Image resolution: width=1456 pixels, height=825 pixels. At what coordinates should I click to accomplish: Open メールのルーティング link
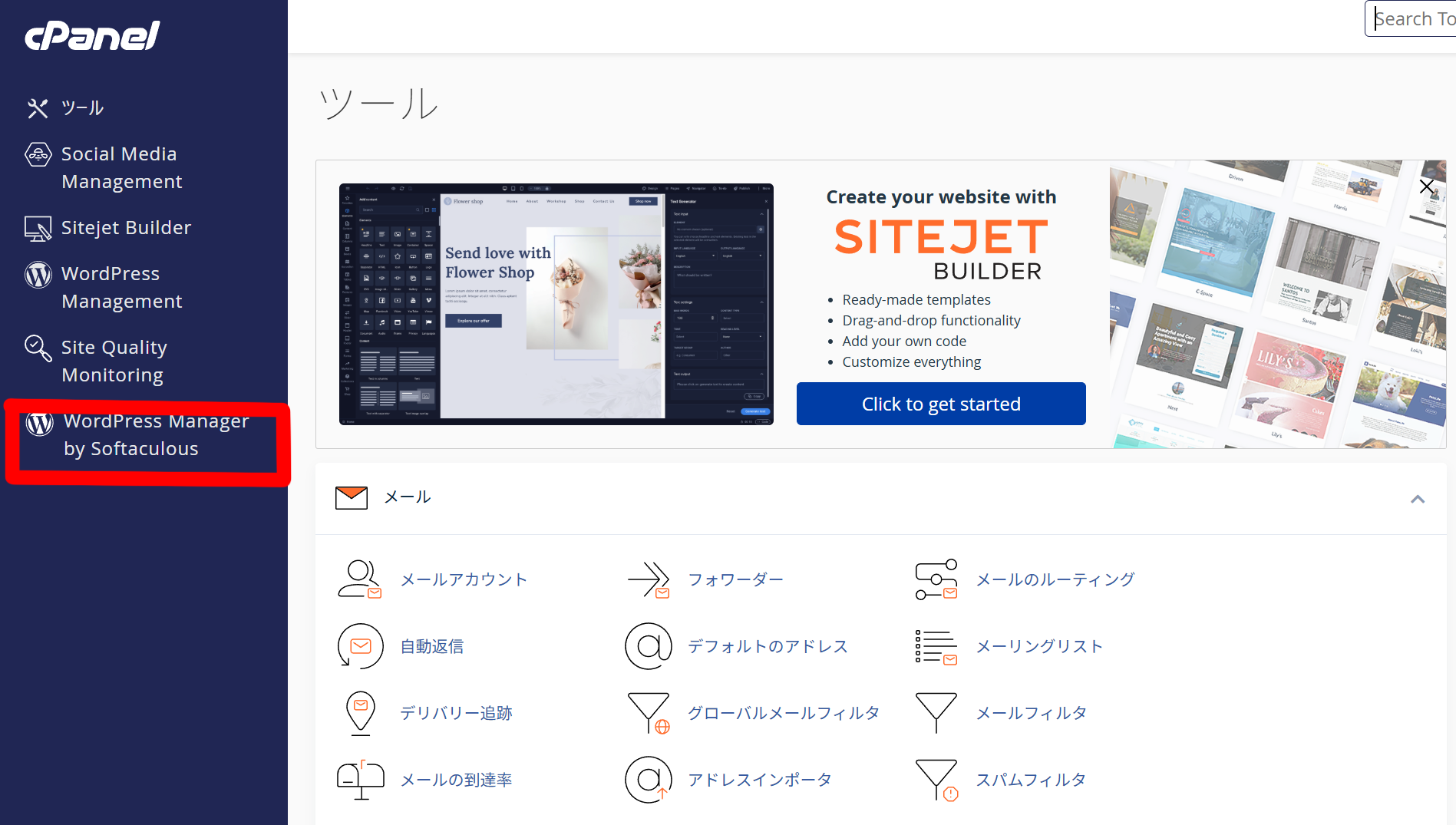[x=1055, y=580]
